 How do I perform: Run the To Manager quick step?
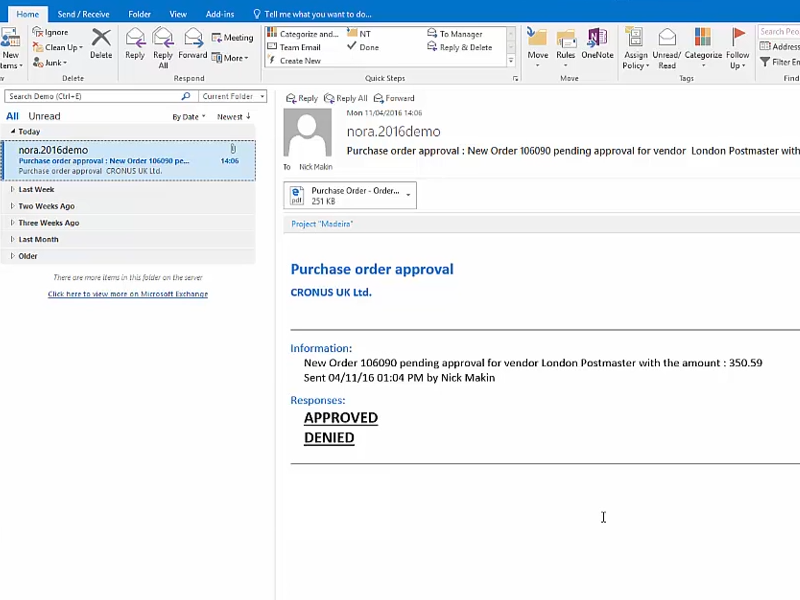click(x=455, y=34)
